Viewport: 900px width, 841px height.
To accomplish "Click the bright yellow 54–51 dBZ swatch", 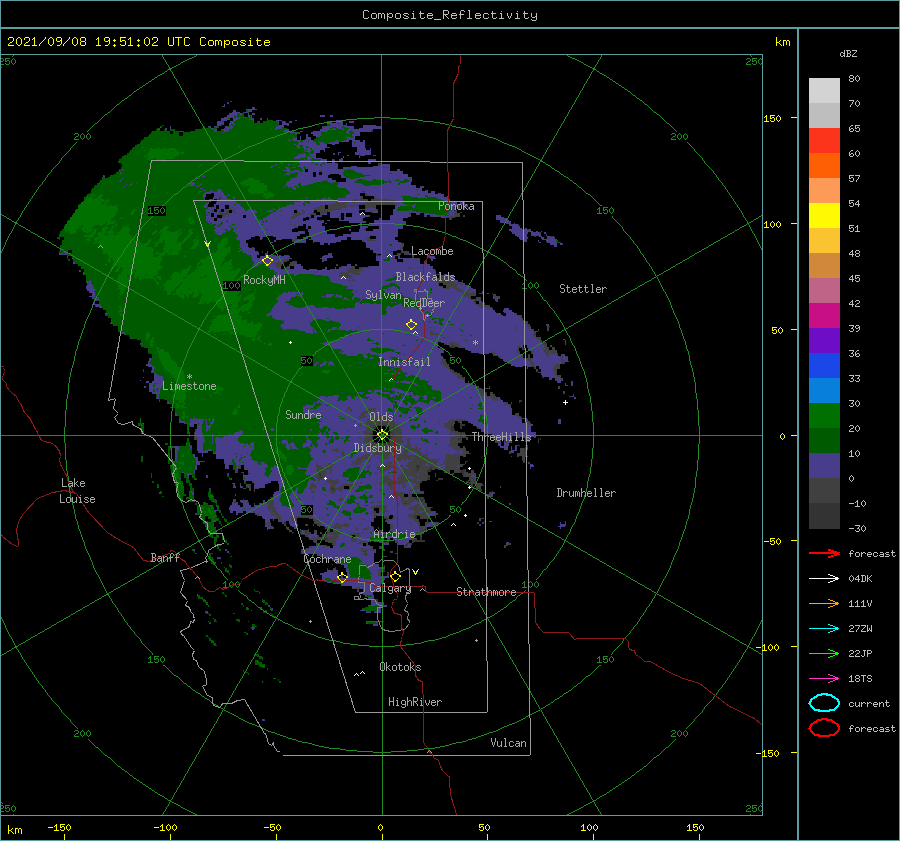I will pyautogui.click(x=824, y=216).
